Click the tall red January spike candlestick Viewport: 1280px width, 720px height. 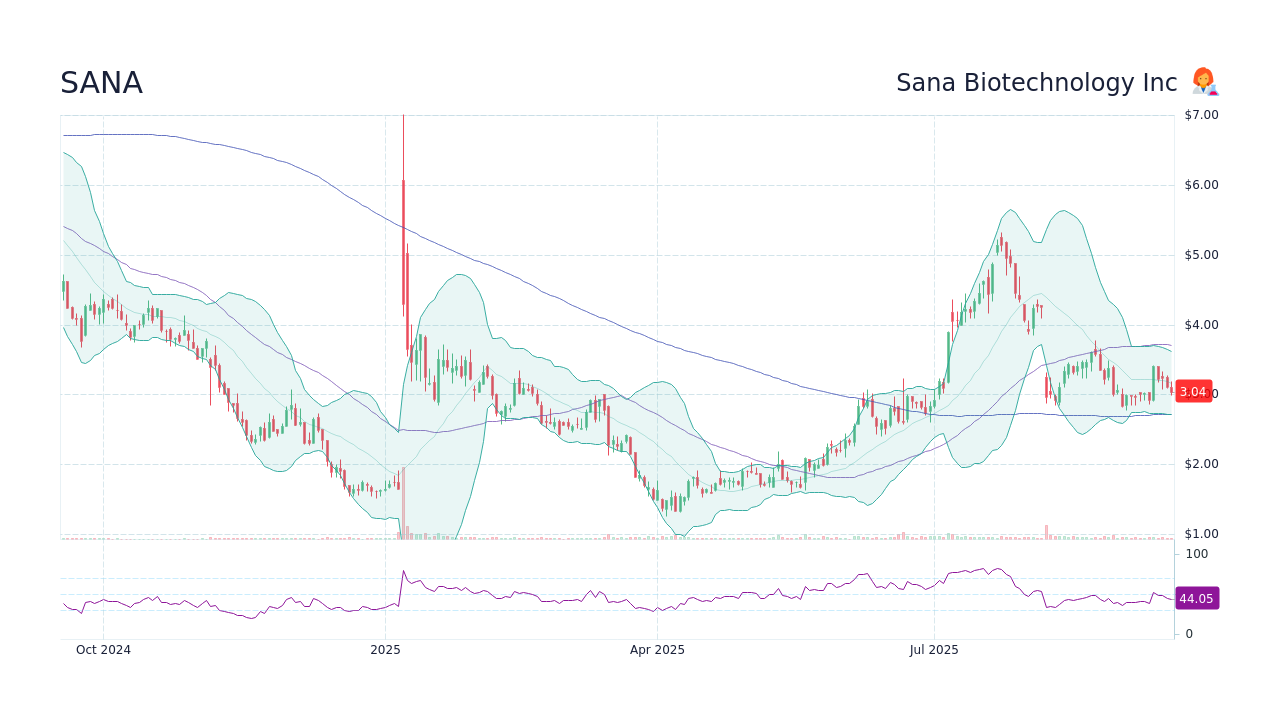click(x=403, y=230)
